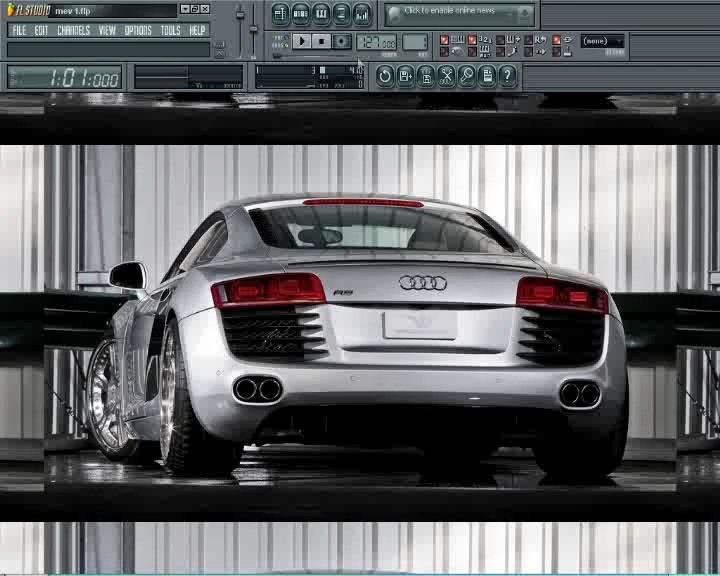
Task: Open the HELP menu
Action: coord(197,30)
